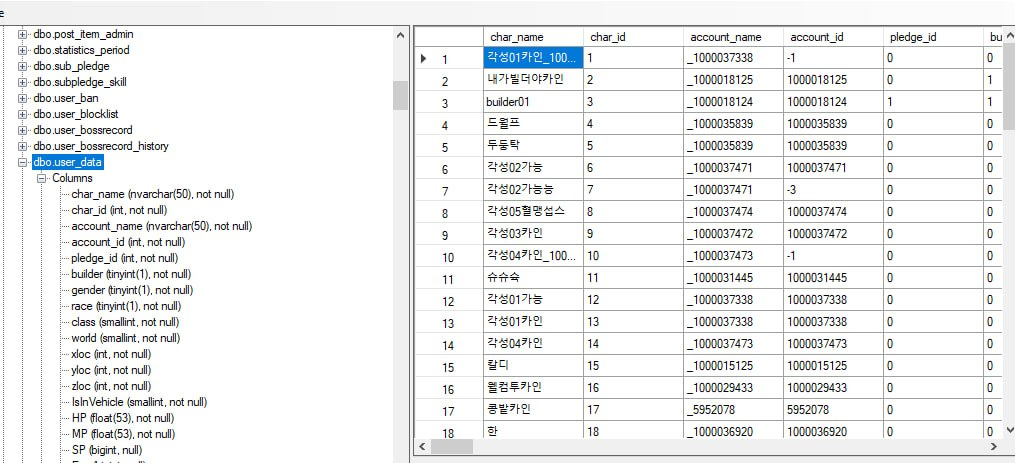1015x463 pixels.
Task: Sort grid by account_id column header
Action: 832,37
